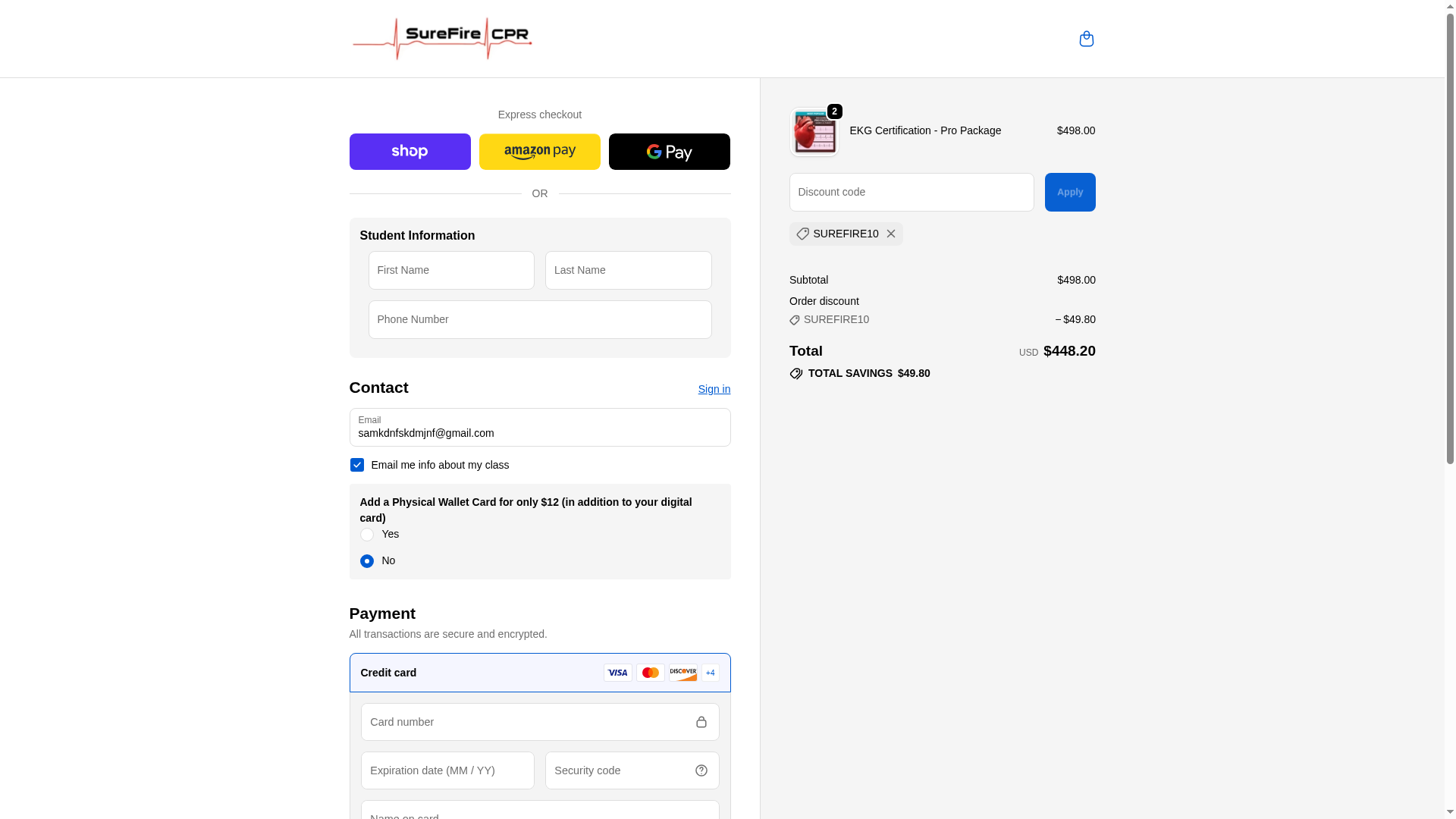Focus the Last Name field
This screenshot has height=819, width=1456.
[629, 270]
